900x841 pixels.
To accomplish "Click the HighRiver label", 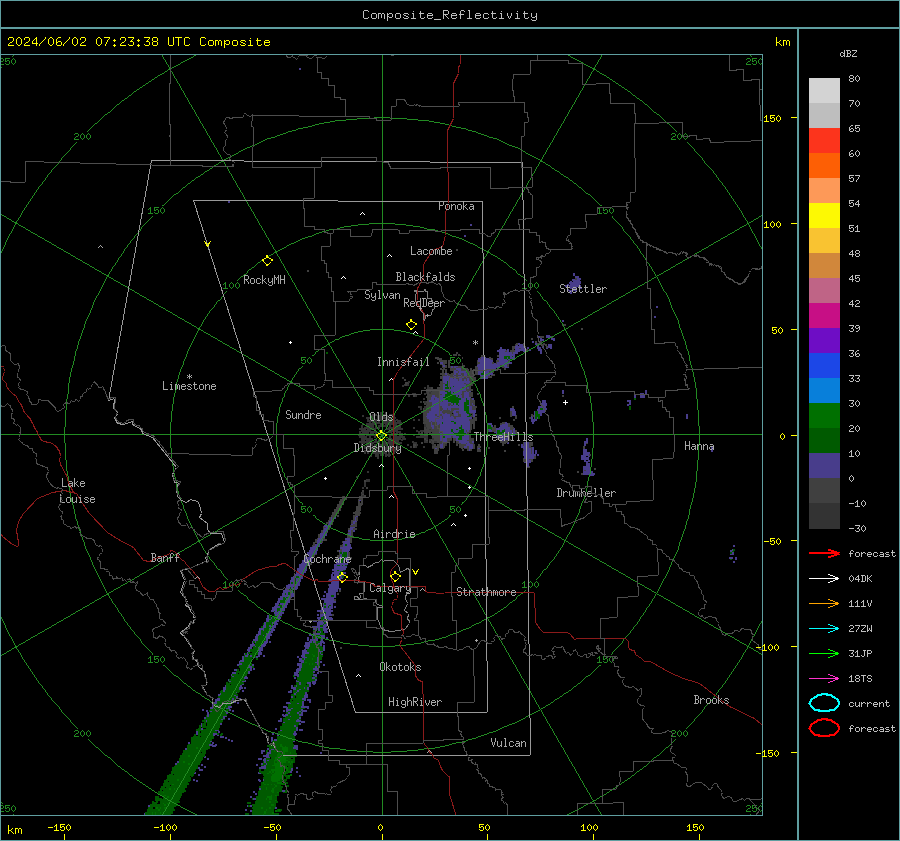I will pyautogui.click(x=415, y=702).
